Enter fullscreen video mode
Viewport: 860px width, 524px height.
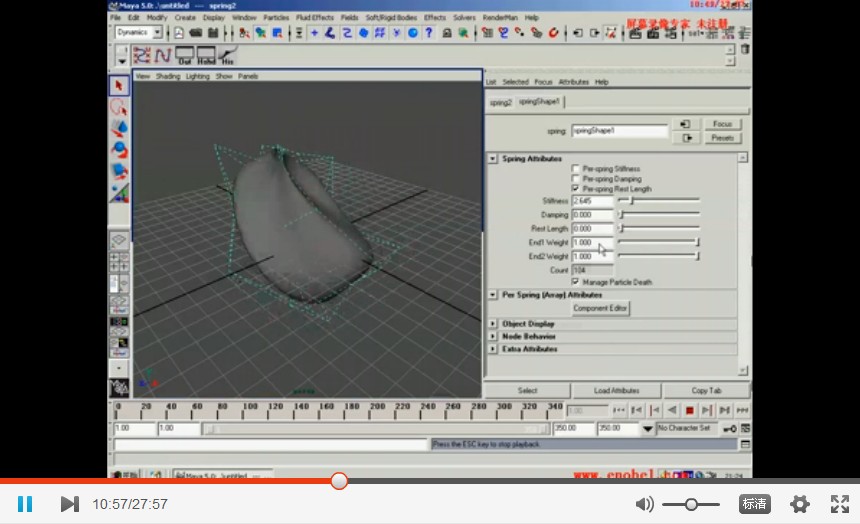tap(840, 504)
